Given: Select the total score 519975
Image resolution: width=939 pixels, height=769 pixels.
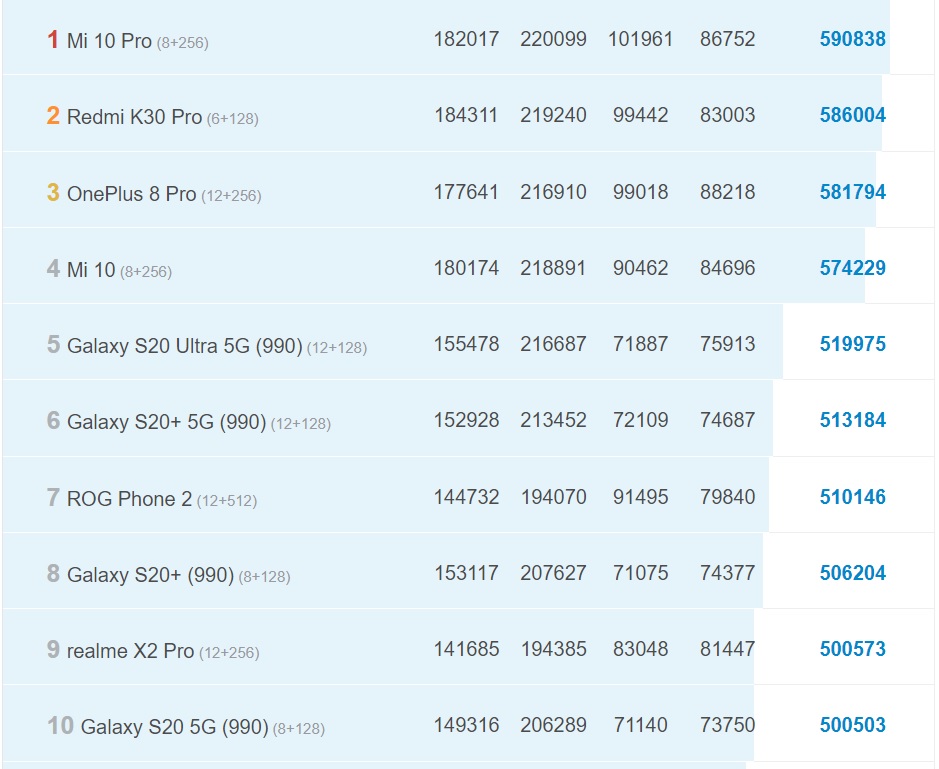Looking at the screenshot, I should tap(852, 344).
